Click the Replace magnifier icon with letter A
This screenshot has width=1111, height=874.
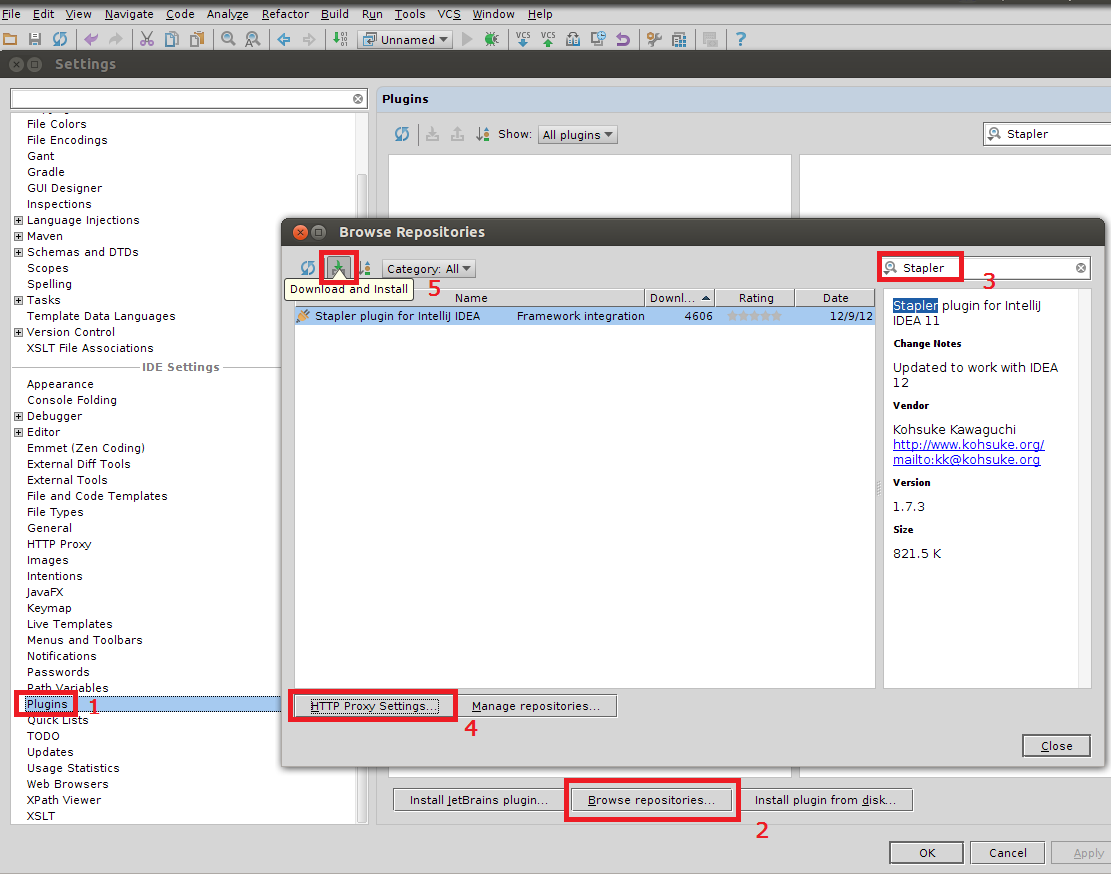pyautogui.click(x=252, y=40)
